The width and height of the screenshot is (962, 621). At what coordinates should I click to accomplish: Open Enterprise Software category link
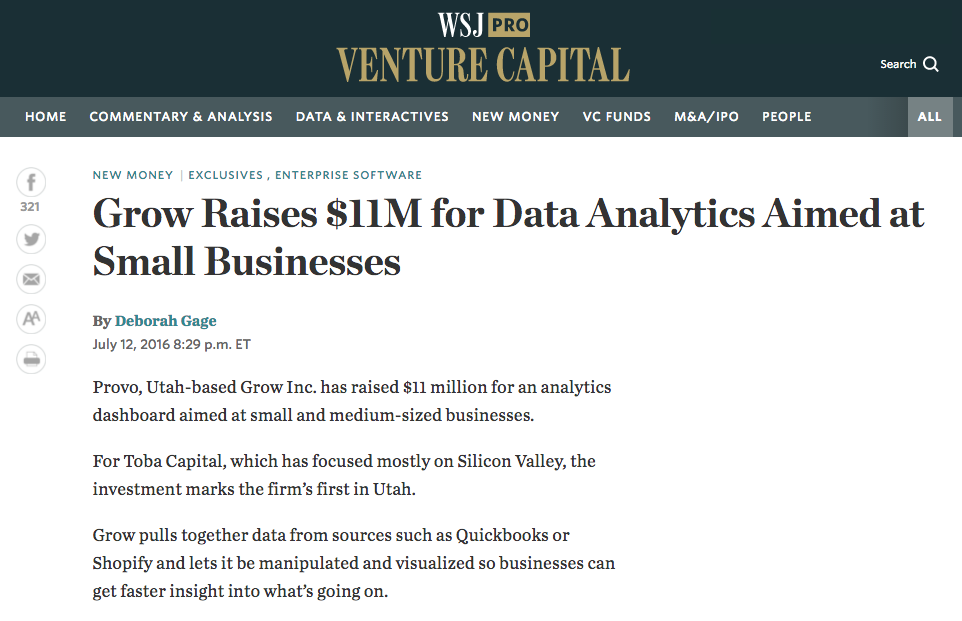[x=348, y=175]
